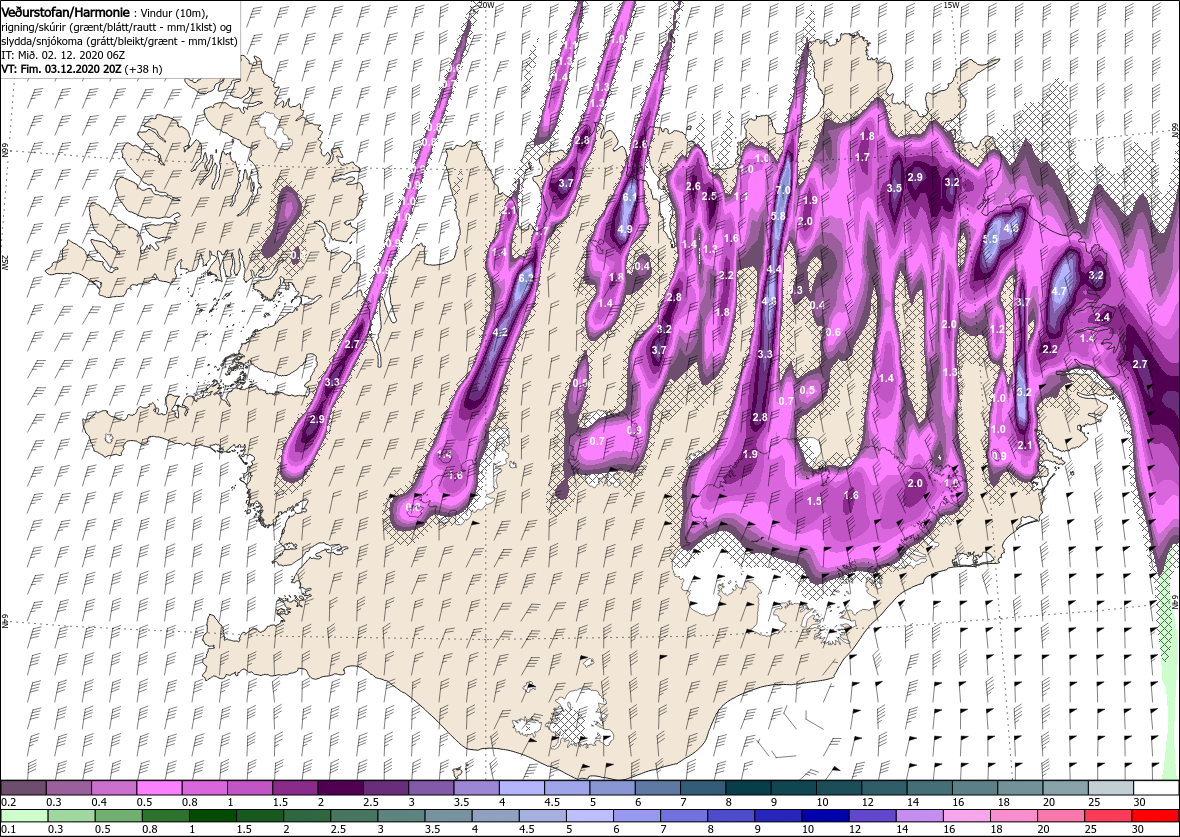Click the '4.7' precipitation value on map
The height and width of the screenshot is (837, 1180).
1059,291
